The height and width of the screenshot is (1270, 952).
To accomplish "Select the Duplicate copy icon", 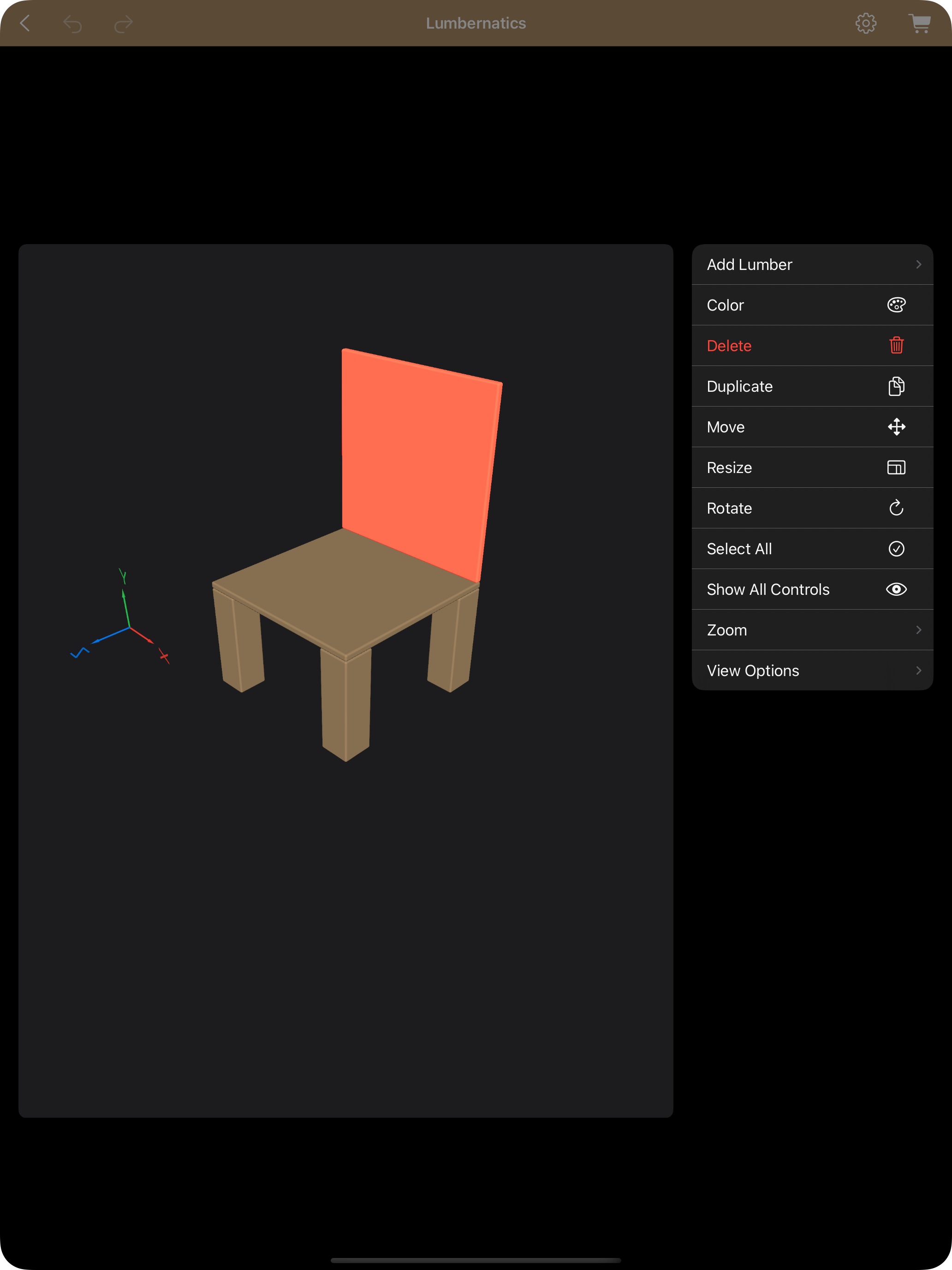I will [896, 386].
